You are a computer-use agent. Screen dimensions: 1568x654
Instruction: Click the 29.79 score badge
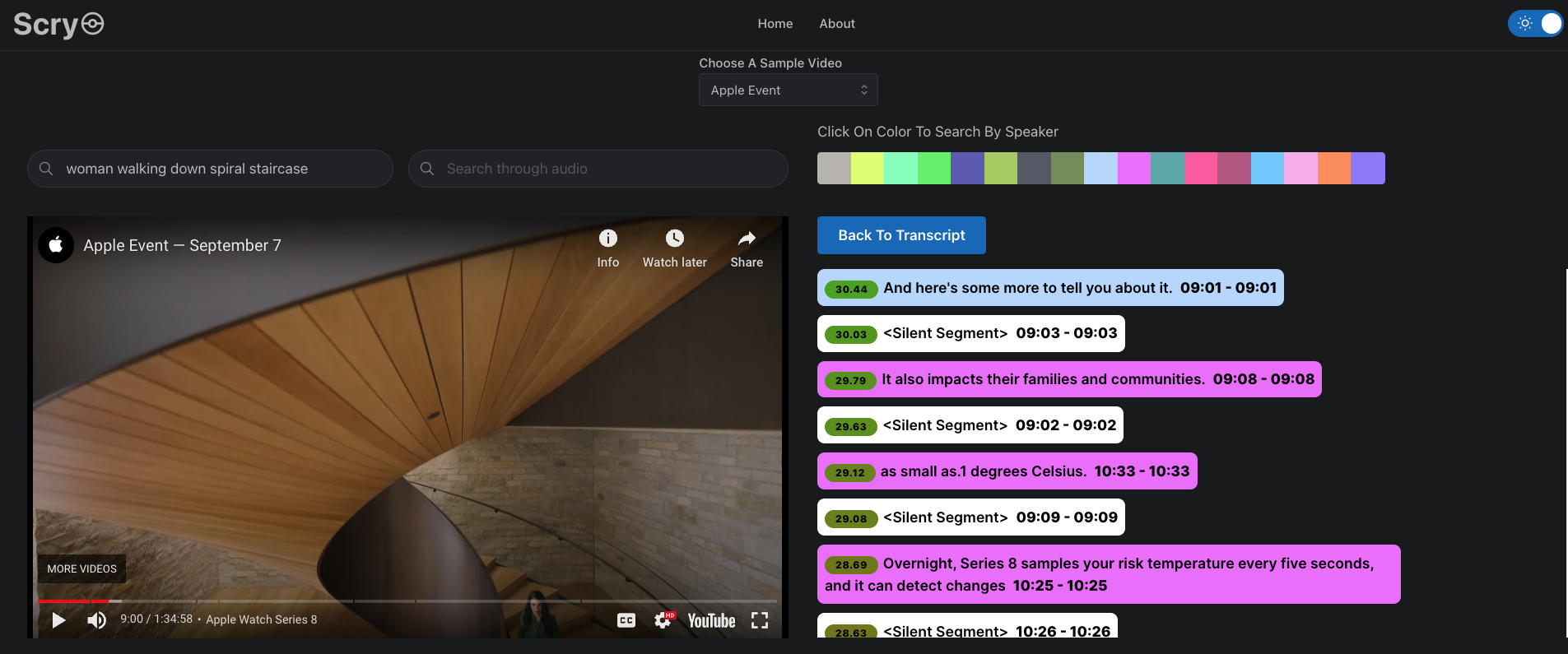tap(850, 380)
